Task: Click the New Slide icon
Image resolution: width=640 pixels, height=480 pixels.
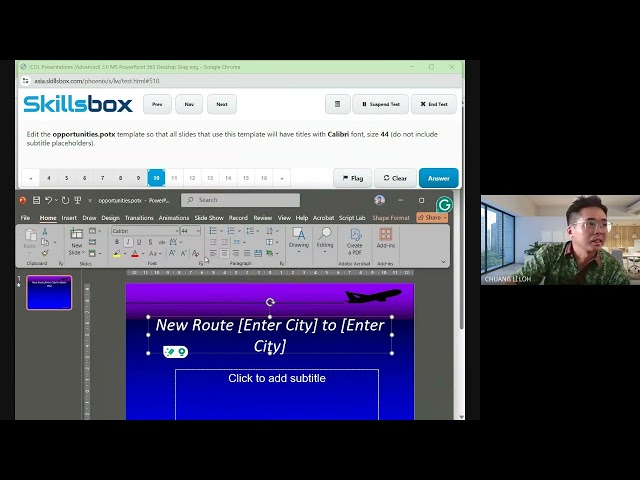Action: coord(76,234)
